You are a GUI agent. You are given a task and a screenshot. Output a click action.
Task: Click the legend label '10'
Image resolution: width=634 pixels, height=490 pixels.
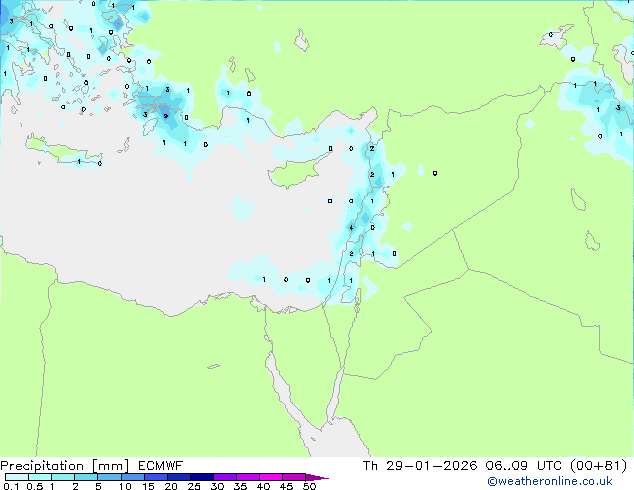(x=125, y=486)
